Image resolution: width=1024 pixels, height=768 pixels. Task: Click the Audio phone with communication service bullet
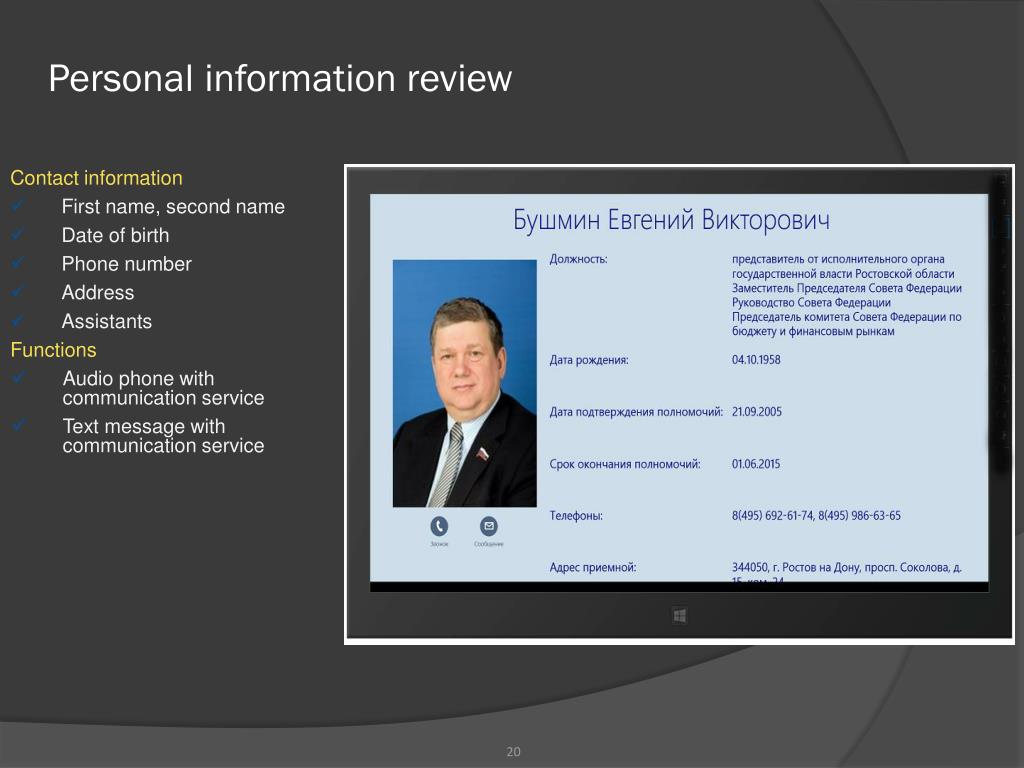(163, 388)
